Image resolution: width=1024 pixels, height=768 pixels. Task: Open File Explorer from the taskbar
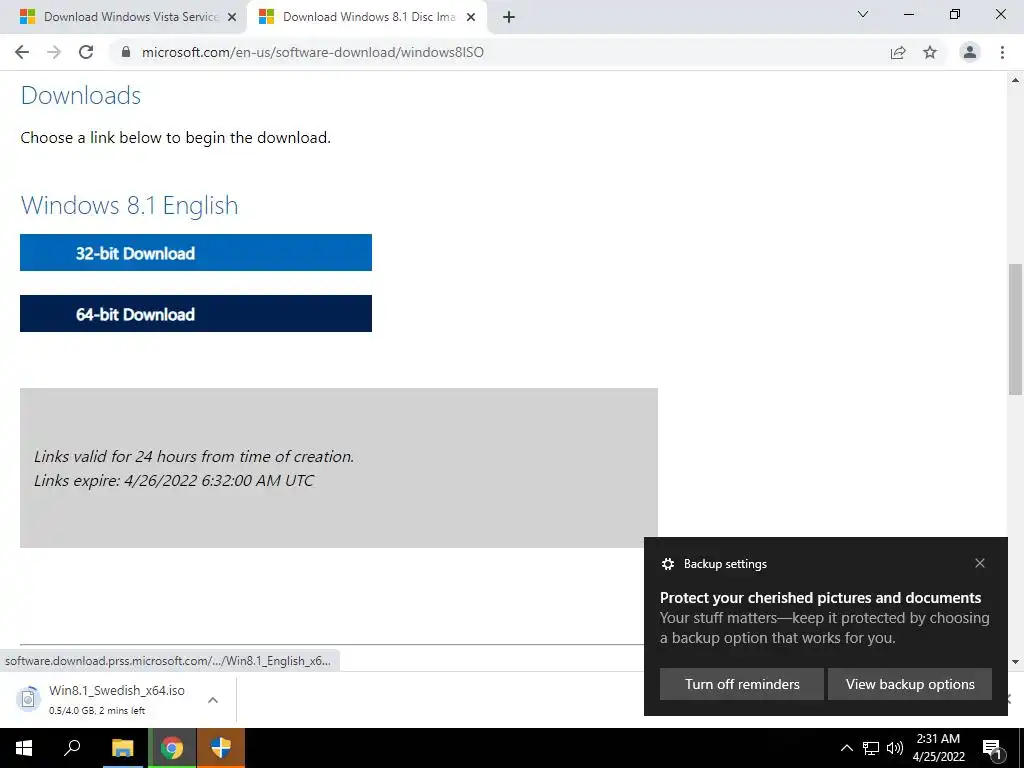click(x=122, y=748)
